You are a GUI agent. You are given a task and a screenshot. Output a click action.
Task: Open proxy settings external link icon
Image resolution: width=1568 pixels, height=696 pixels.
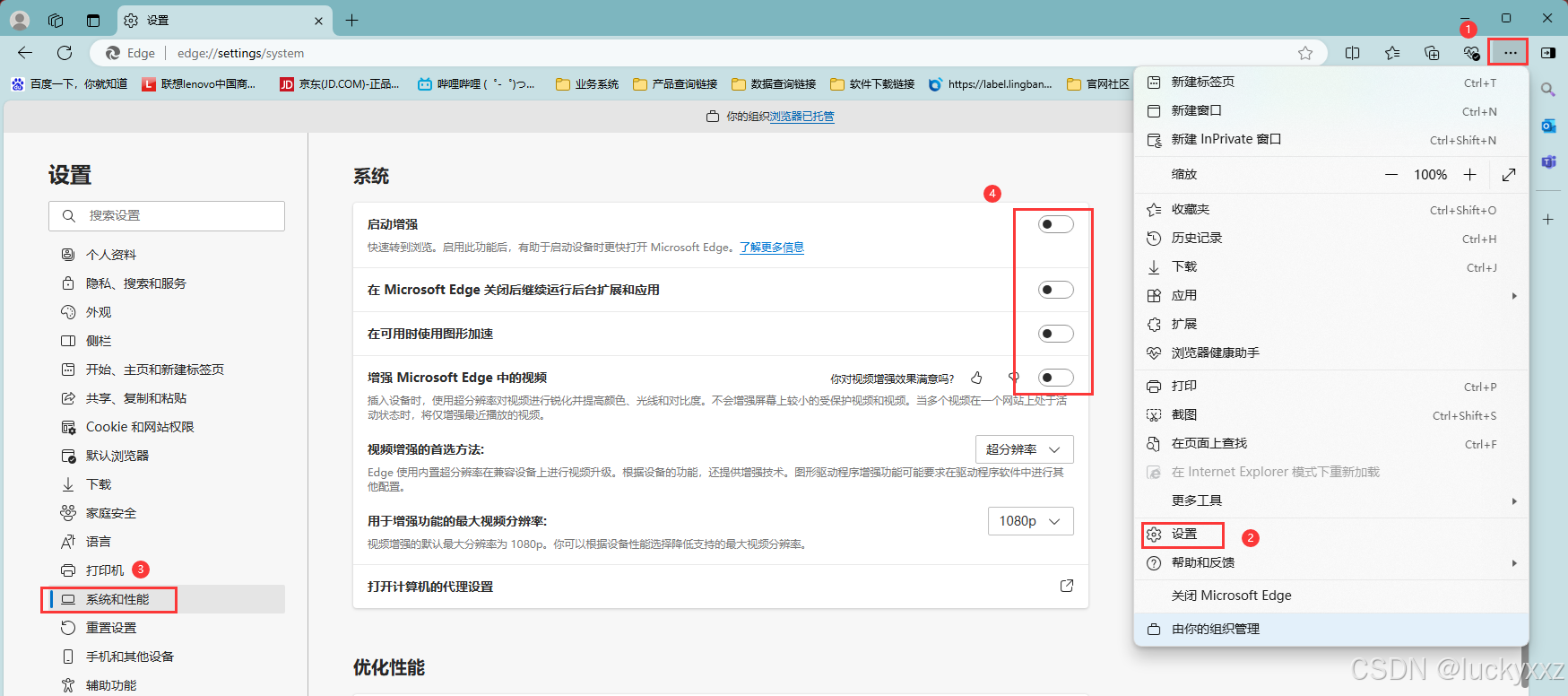pos(1067,586)
